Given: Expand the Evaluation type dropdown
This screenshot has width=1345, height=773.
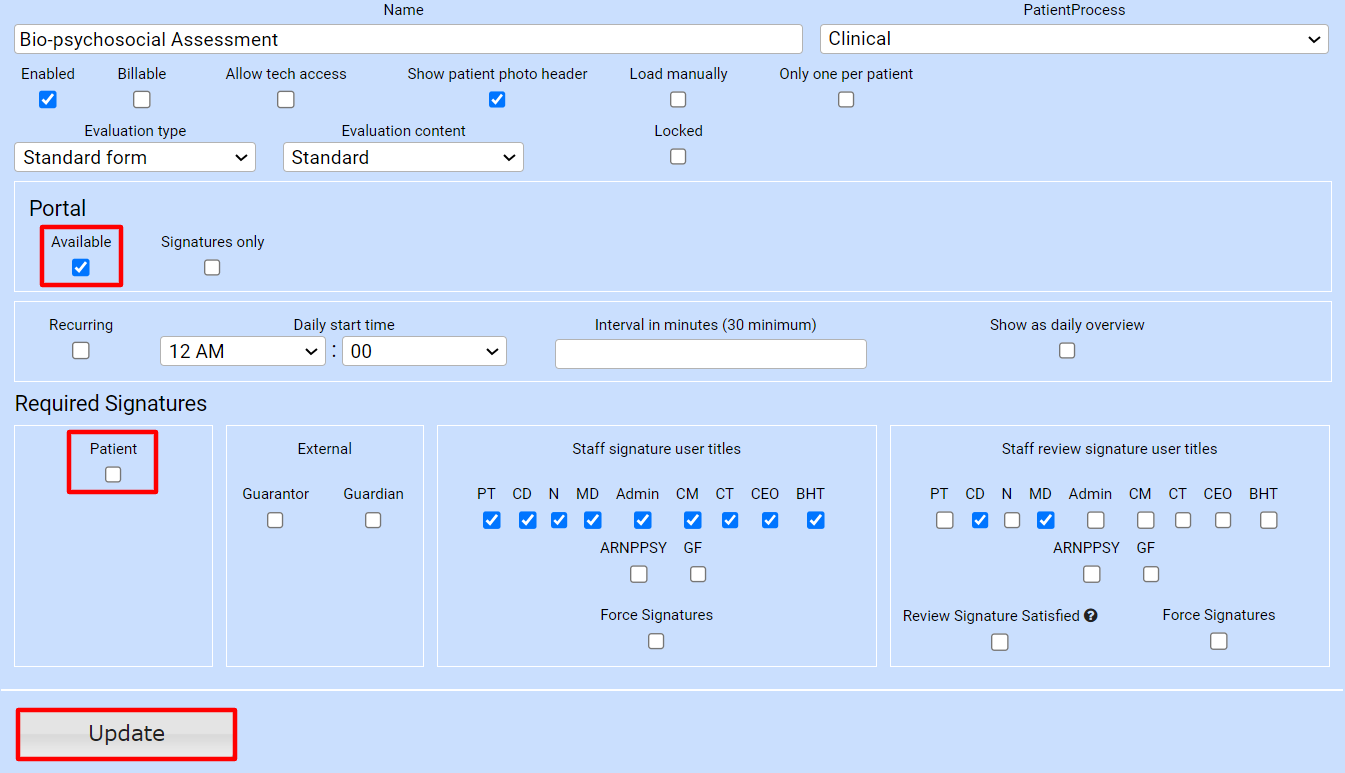Looking at the screenshot, I should pos(135,157).
